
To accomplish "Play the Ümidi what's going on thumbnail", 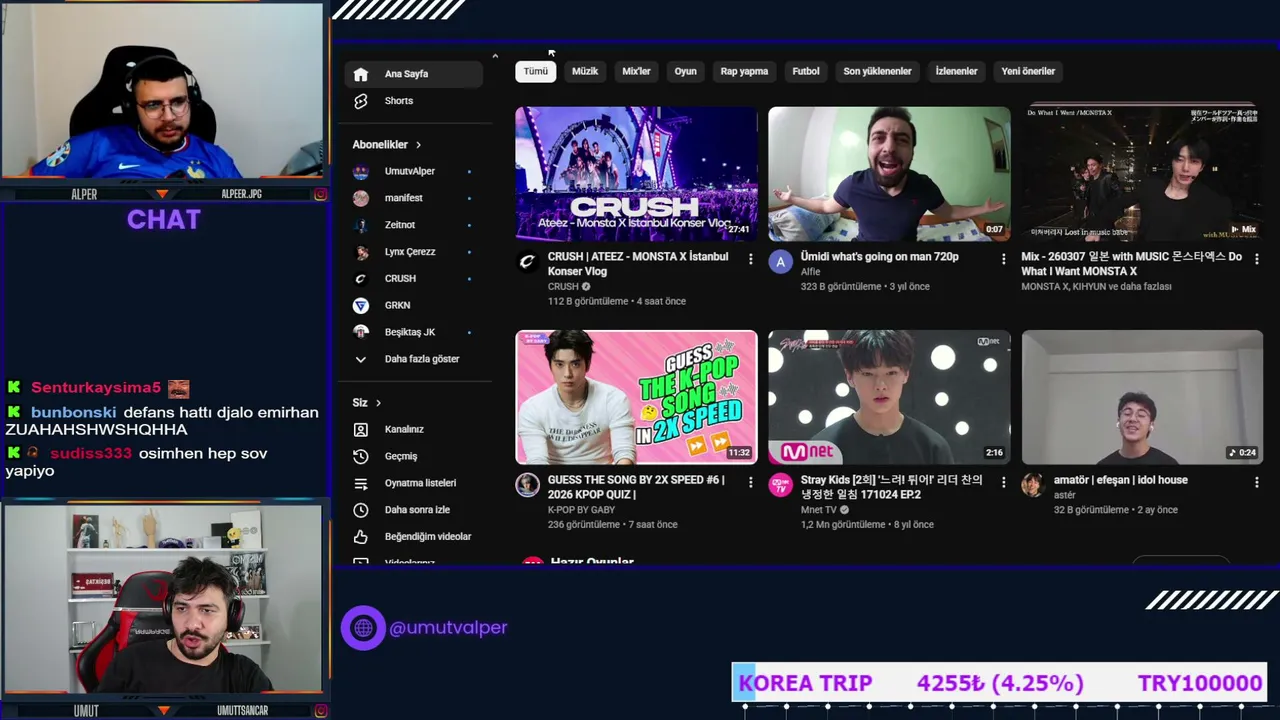I will coord(889,174).
